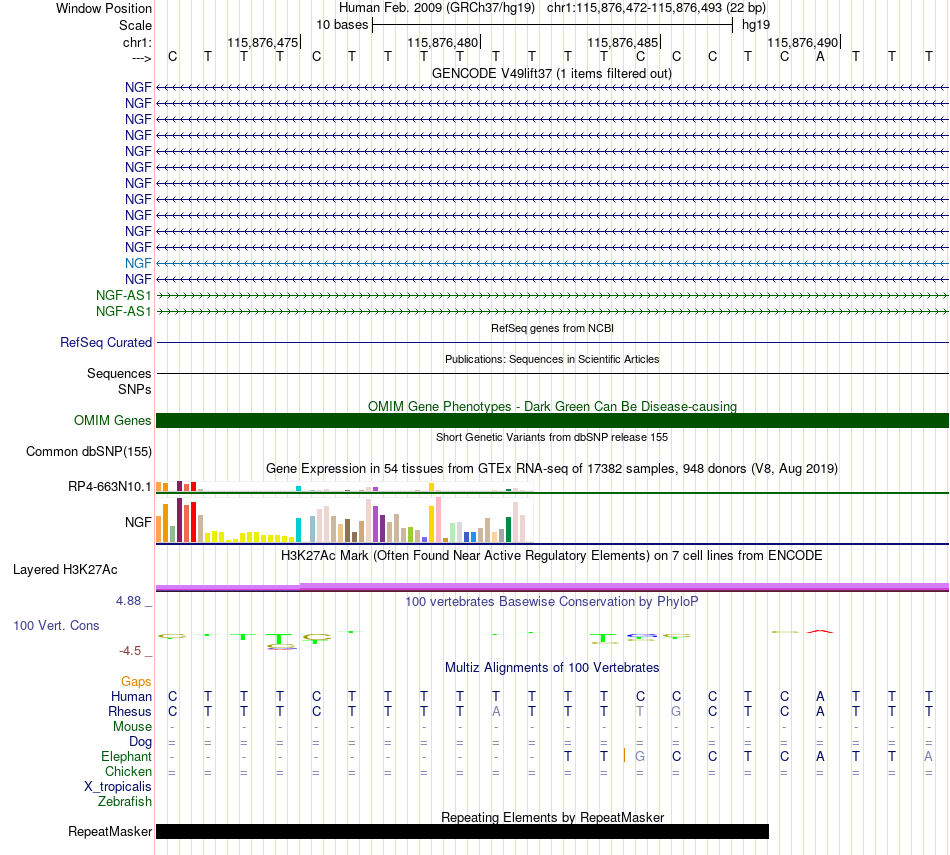Click the Human Feb. 2009 (GRCh37/hg19) title
The height and width of the screenshot is (855, 950).
(x=437, y=8)
